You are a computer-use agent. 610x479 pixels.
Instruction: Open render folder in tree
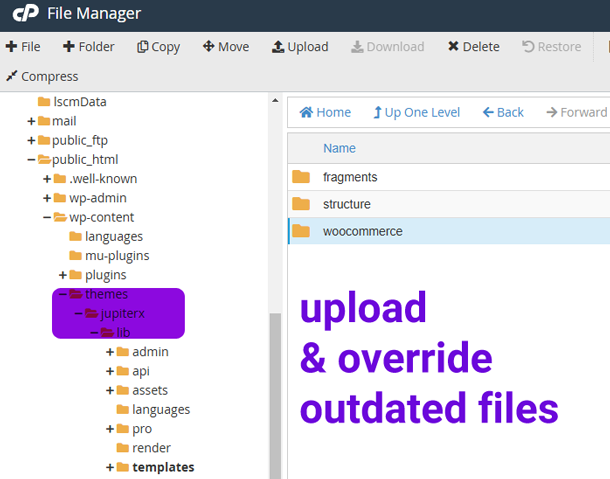point(151,448)
